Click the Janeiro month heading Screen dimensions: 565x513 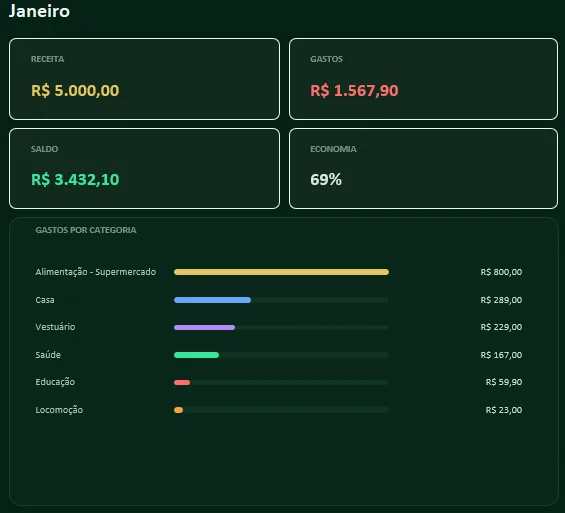(39, 11)
